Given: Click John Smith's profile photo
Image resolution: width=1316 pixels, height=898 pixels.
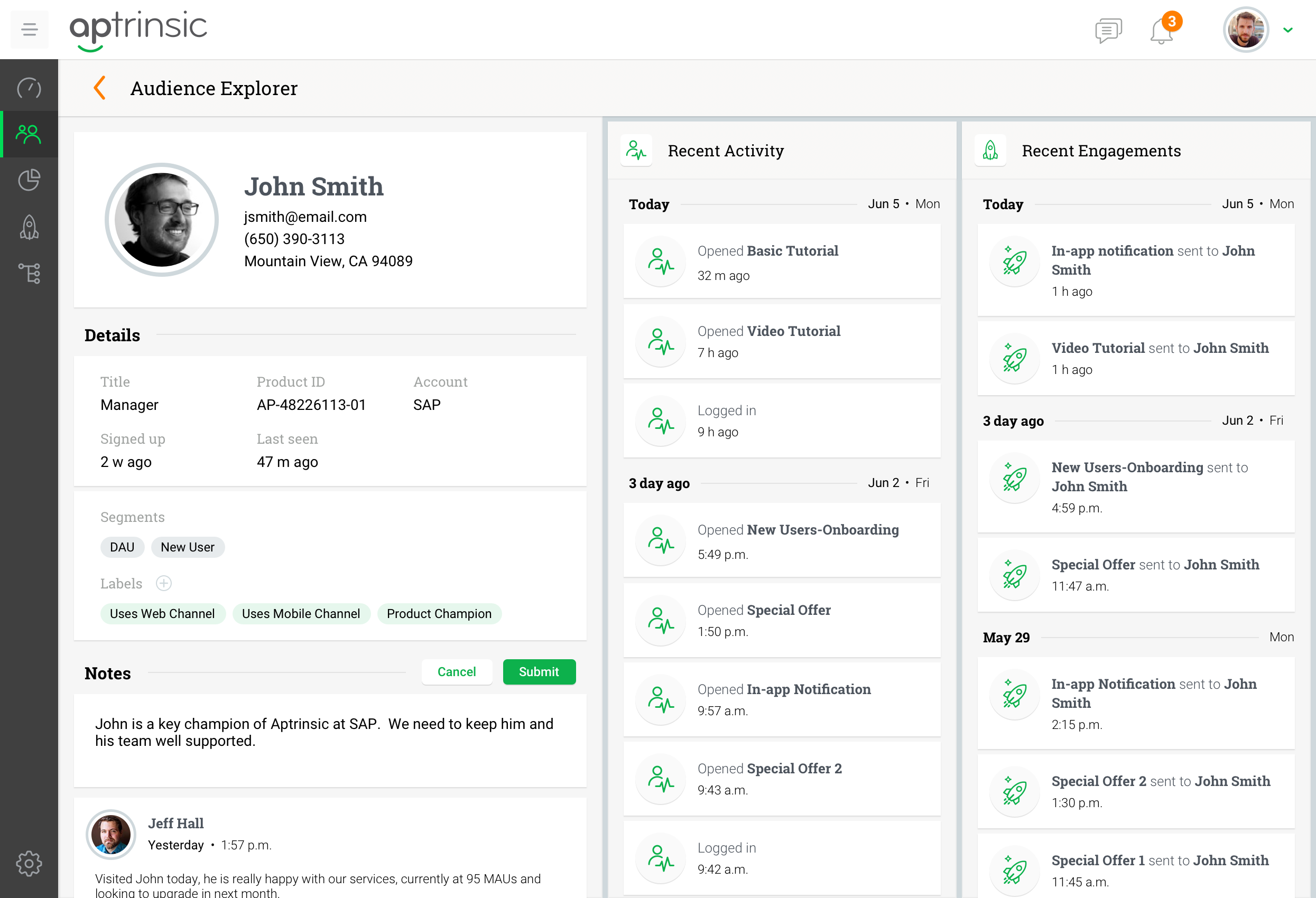Looking at the screenshot, I should 162,220.
